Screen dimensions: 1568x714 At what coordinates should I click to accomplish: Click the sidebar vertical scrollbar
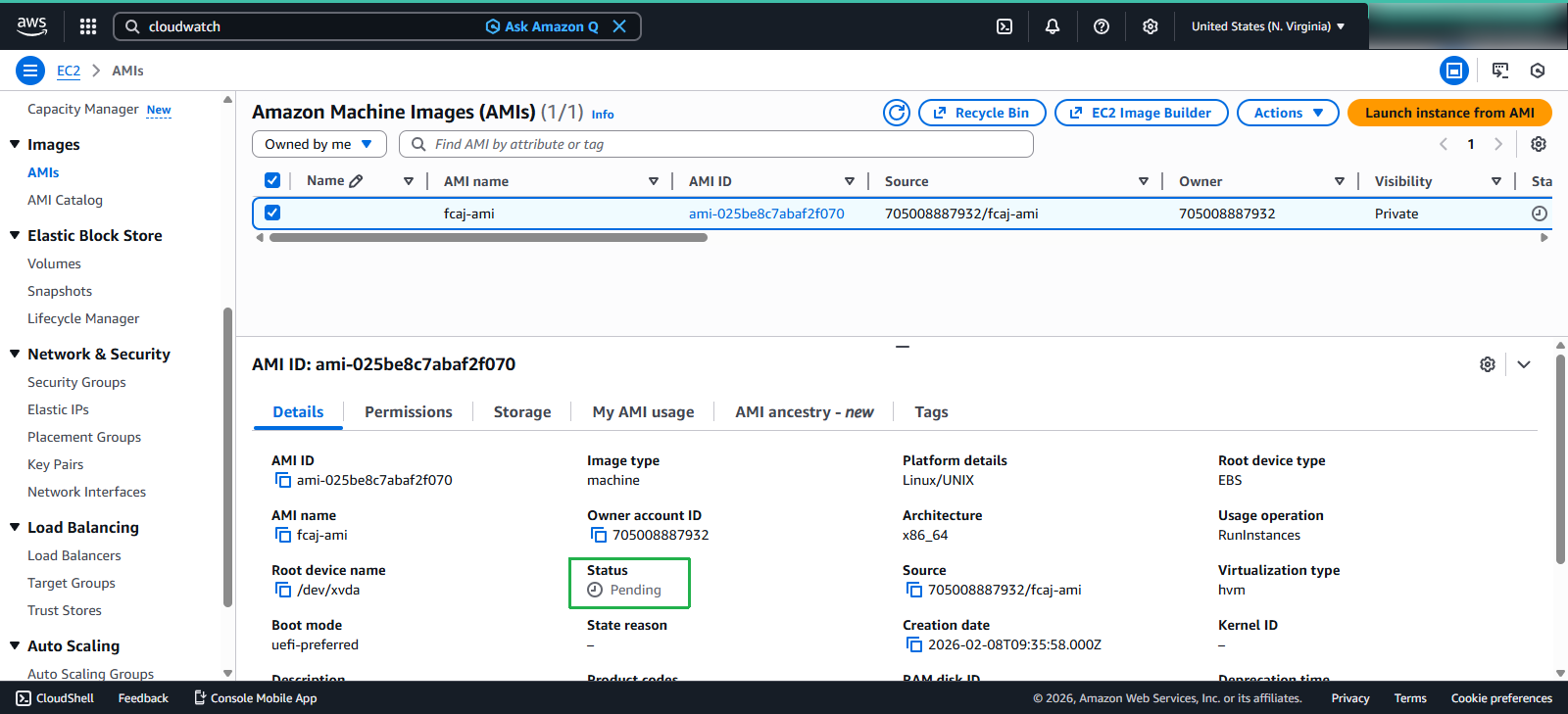click(x=227, y=458)
